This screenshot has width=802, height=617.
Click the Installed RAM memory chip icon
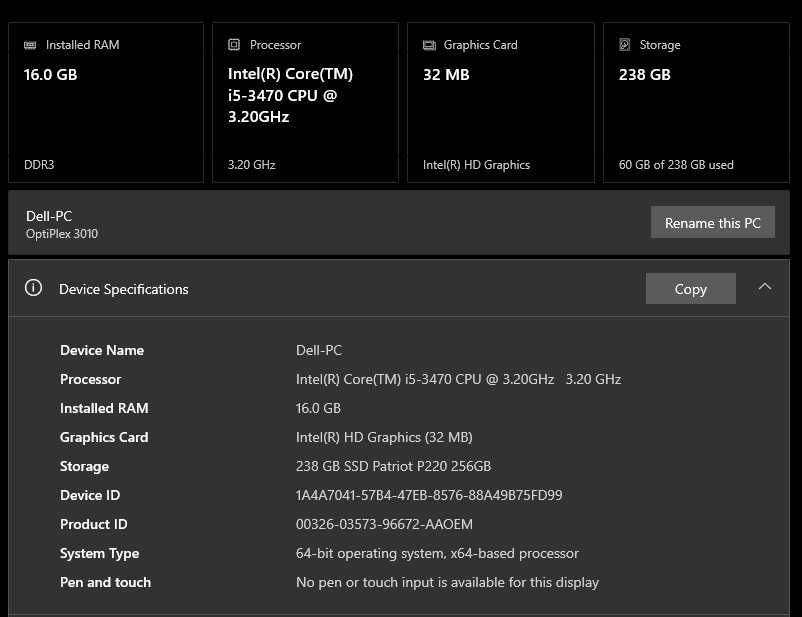tap(30, 45)
